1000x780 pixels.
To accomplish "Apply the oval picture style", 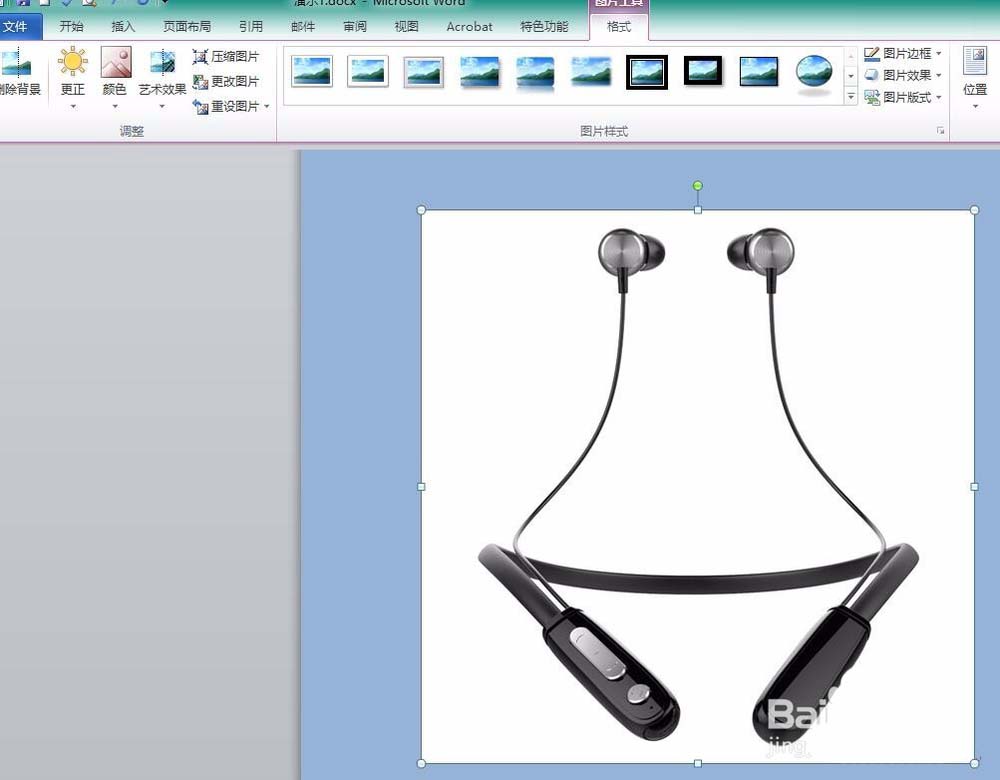I will coord(814,73).
